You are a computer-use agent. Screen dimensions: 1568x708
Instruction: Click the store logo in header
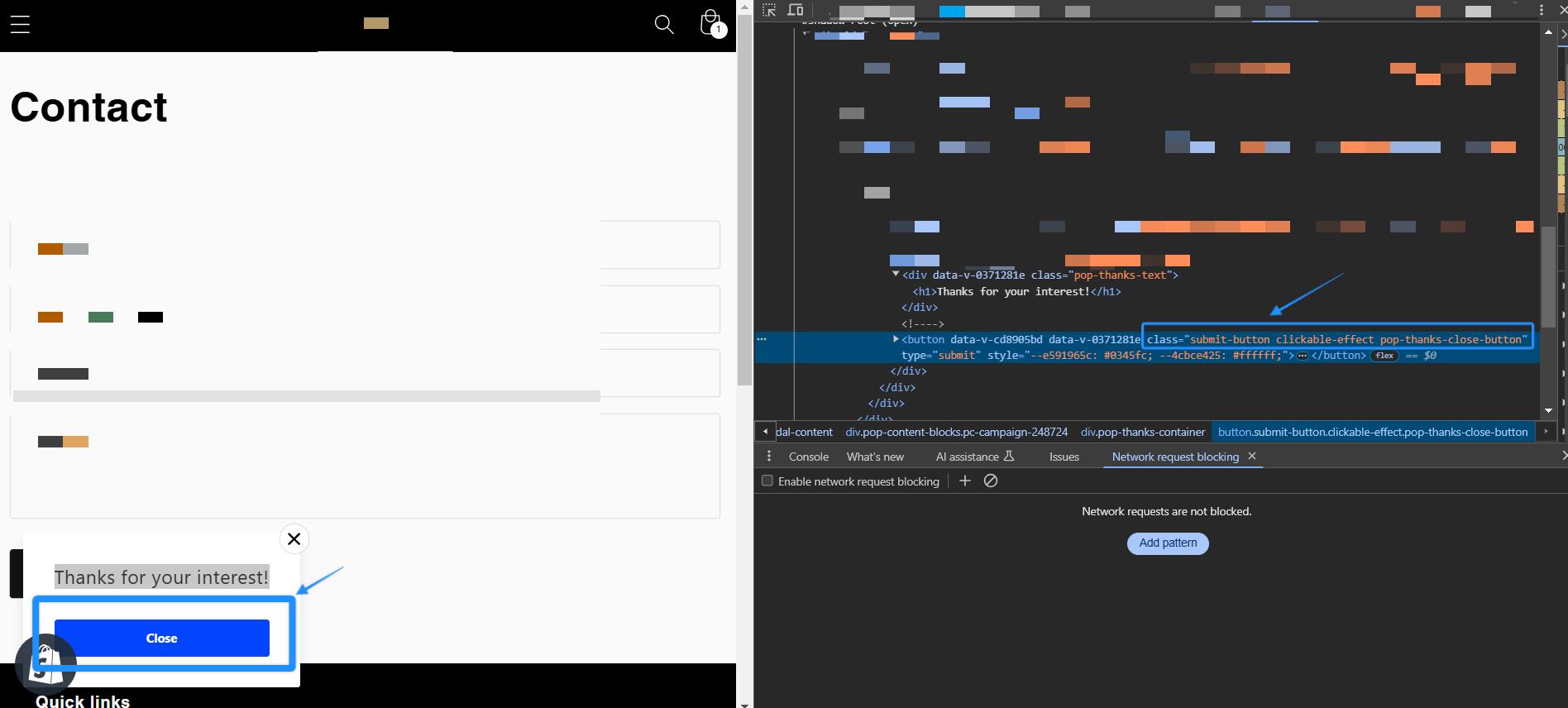[376, 23]
